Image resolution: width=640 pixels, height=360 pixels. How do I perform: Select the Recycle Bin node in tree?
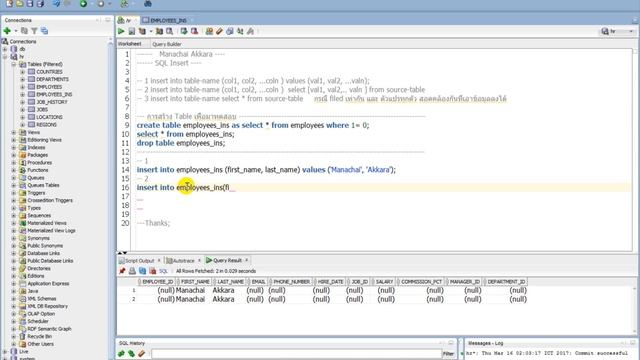40,337
